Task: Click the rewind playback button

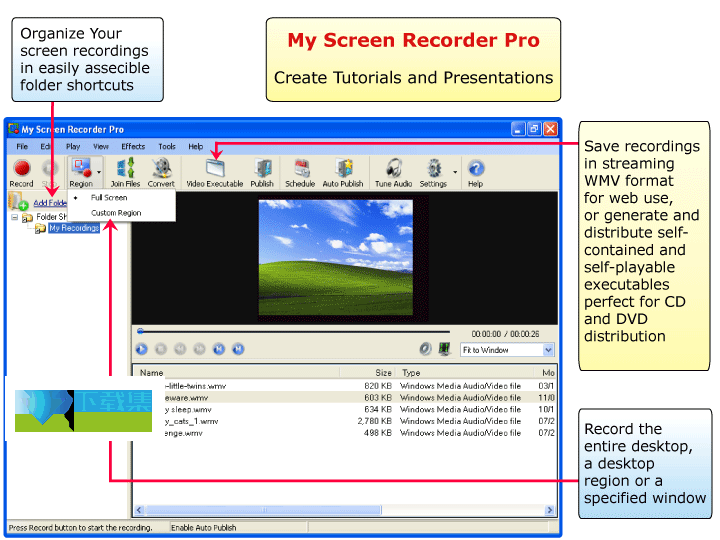Action: [180, 349]
